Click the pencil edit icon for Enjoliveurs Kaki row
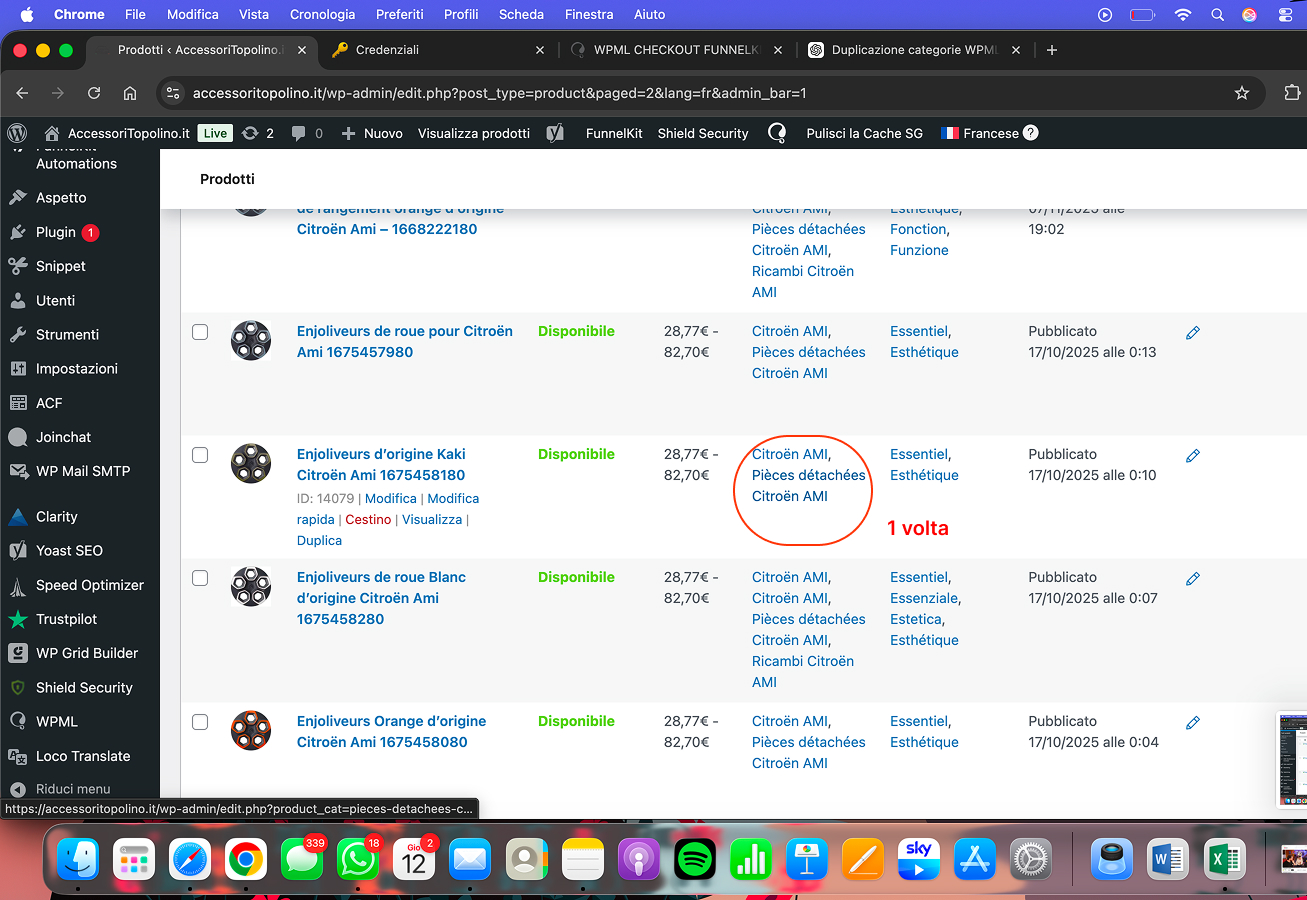Screen dimensions: 1307x900 (1192, 456)
